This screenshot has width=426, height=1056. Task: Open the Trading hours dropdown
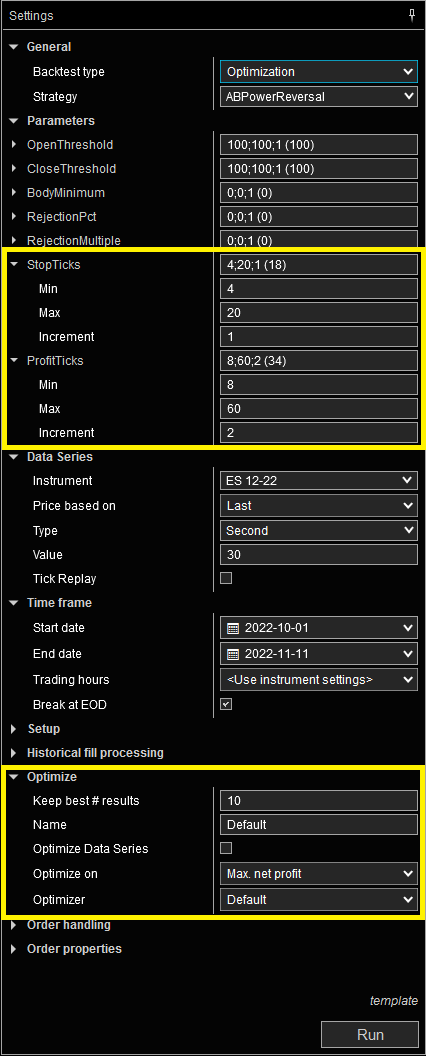(319, 680)
